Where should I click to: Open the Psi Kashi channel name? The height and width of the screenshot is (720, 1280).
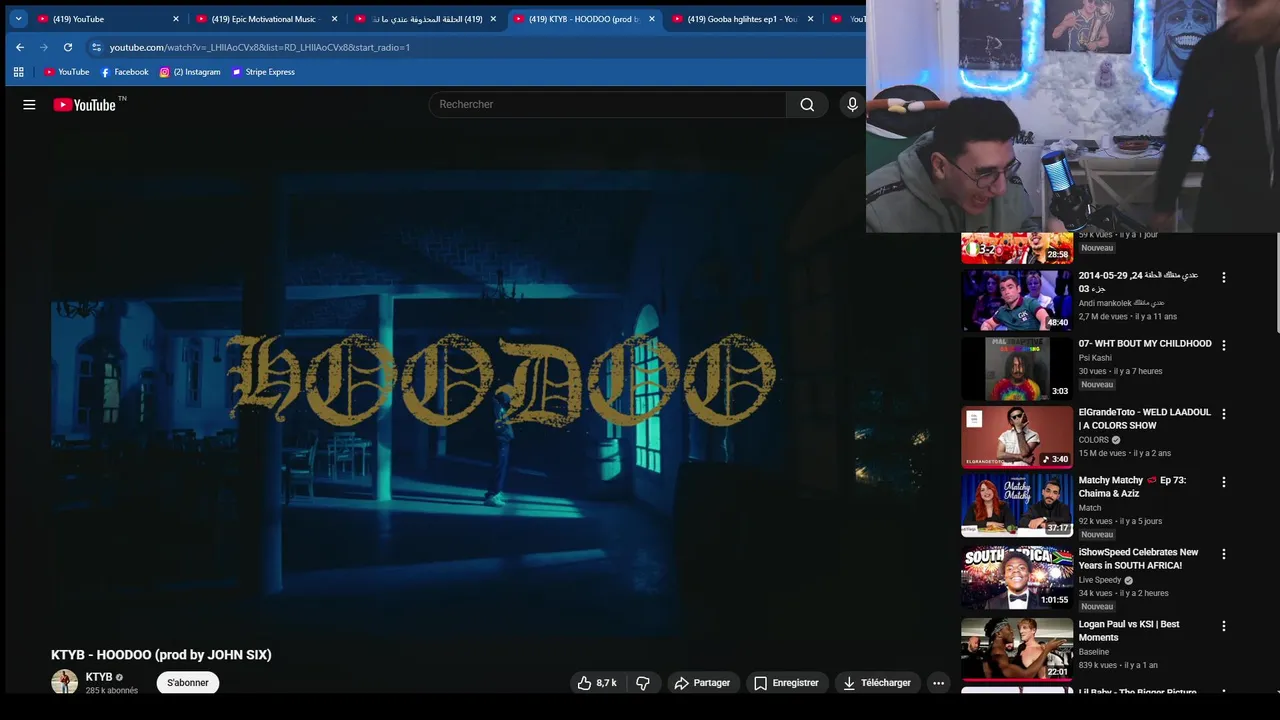pos(1095,358)
